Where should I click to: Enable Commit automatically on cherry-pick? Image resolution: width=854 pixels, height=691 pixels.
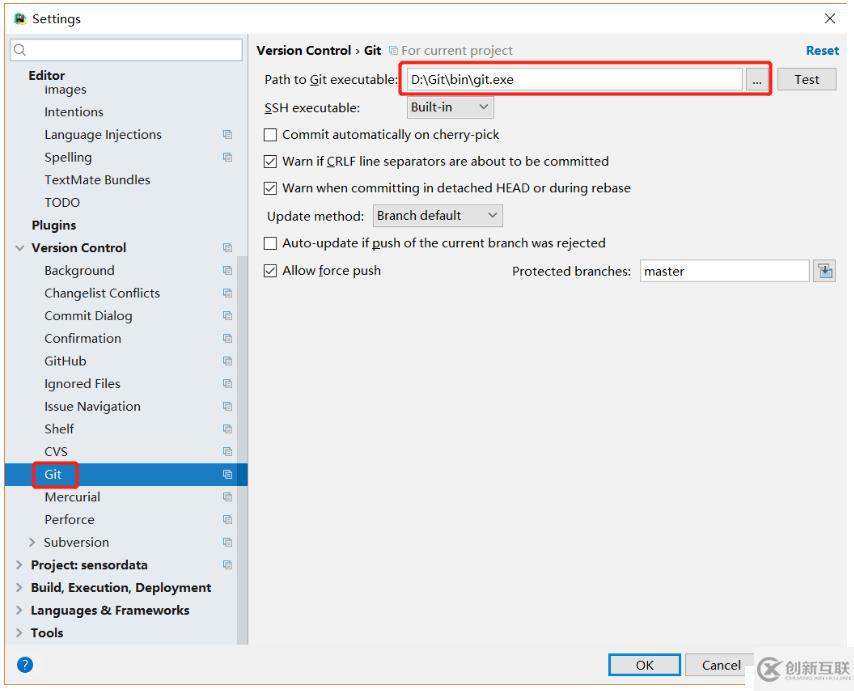point(270,135)
